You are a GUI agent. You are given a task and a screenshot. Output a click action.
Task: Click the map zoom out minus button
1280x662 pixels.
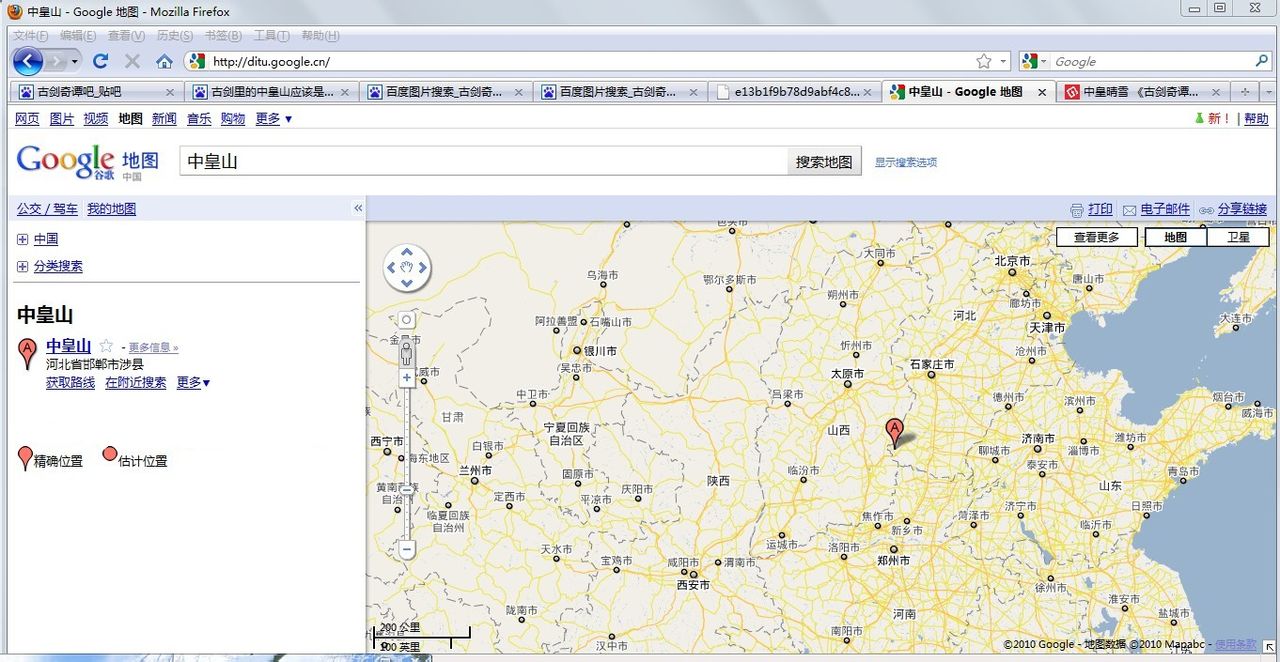407,549
